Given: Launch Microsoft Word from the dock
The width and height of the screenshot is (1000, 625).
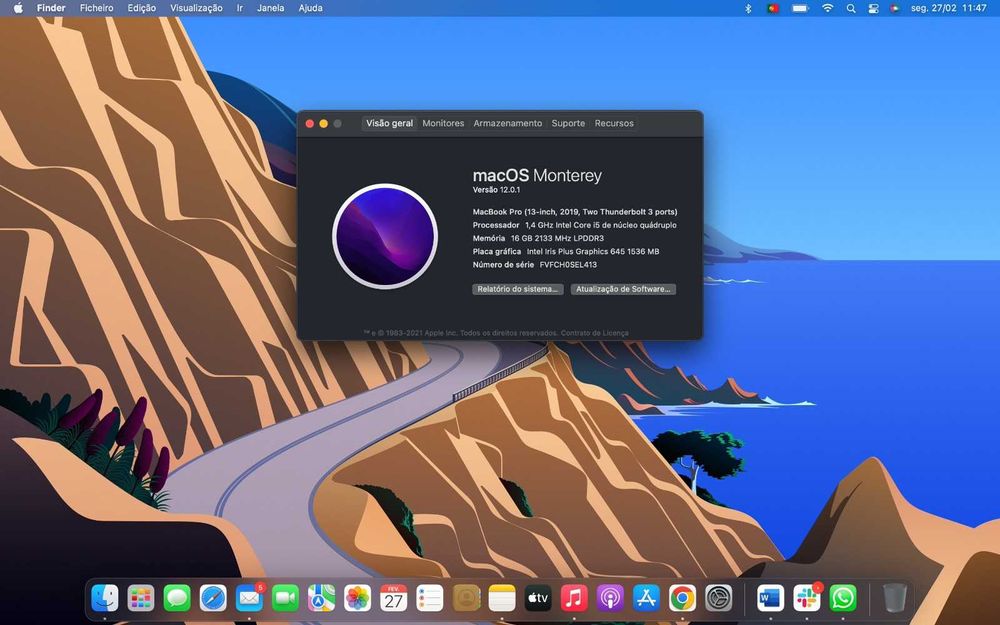Looking at the screenshot, I should pyautogui.click(x=770, y=598).
